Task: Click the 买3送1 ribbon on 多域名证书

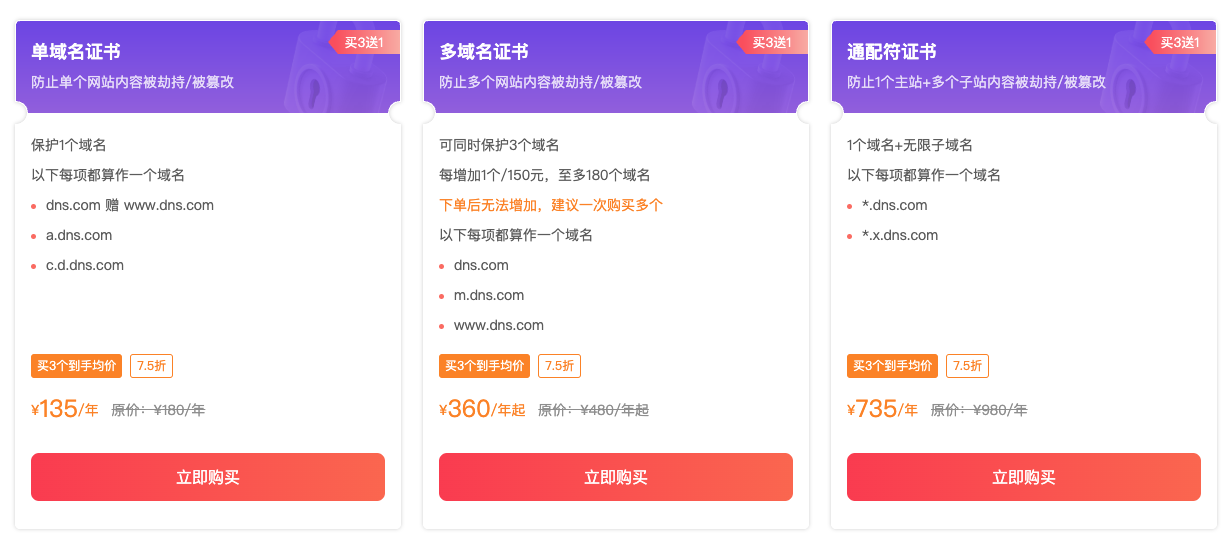Action: [773, 42]
